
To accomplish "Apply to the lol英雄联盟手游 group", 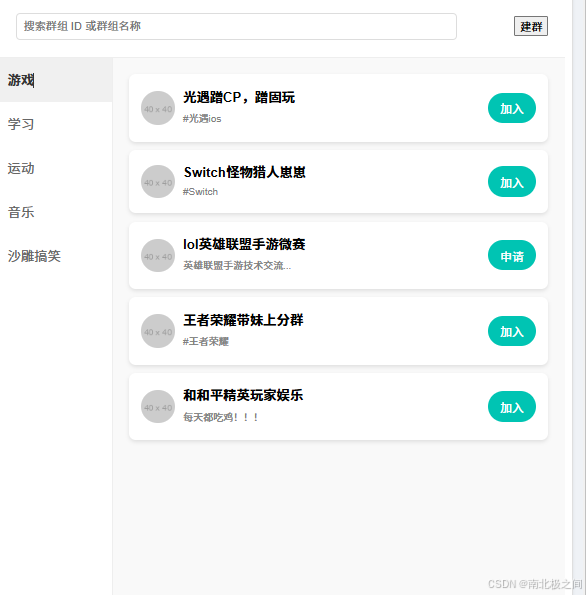I will [x=512, y=255].
